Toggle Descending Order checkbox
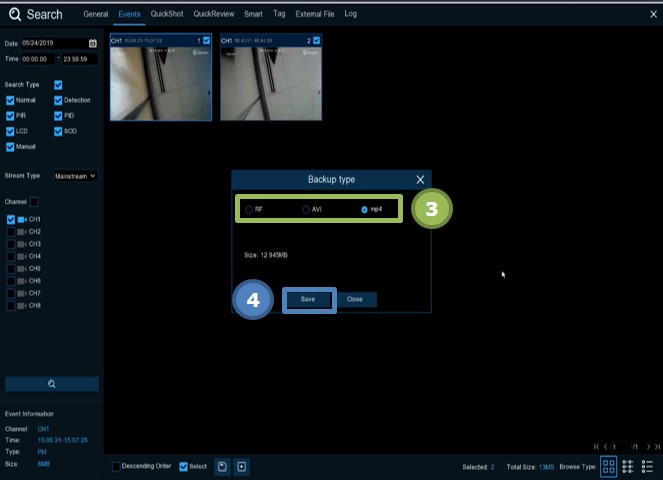Viewport: 663px width, 480px height. [x=116, y=466]
